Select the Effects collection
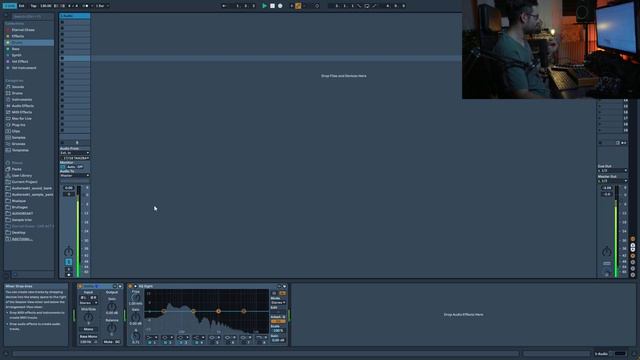This screenshot has height=360, width=640. (x=18, y=36)
